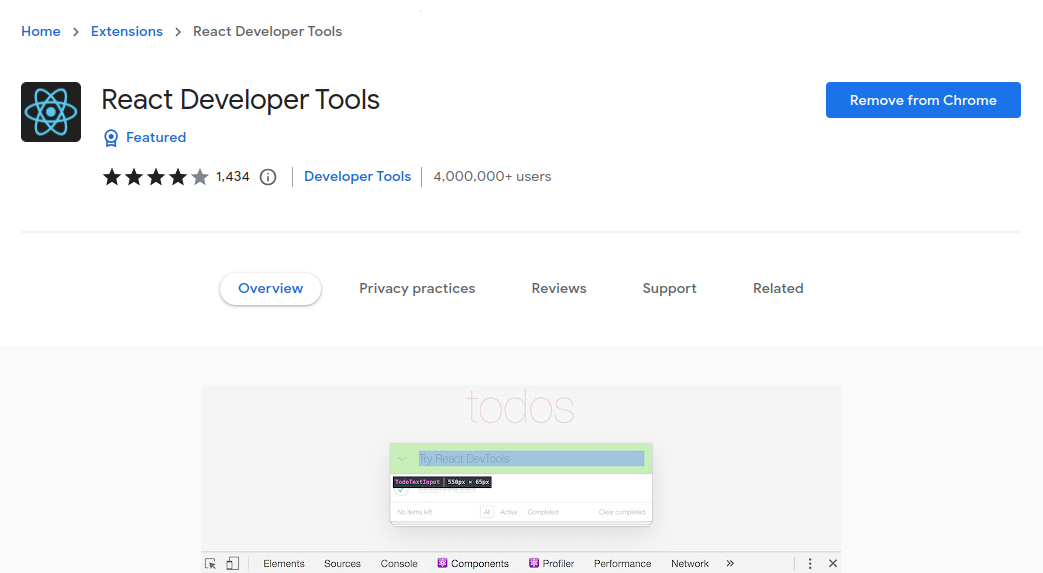Open Console panel tab in preview
This screenshot has width=1043, height=573.
click(x=399, y=564)
